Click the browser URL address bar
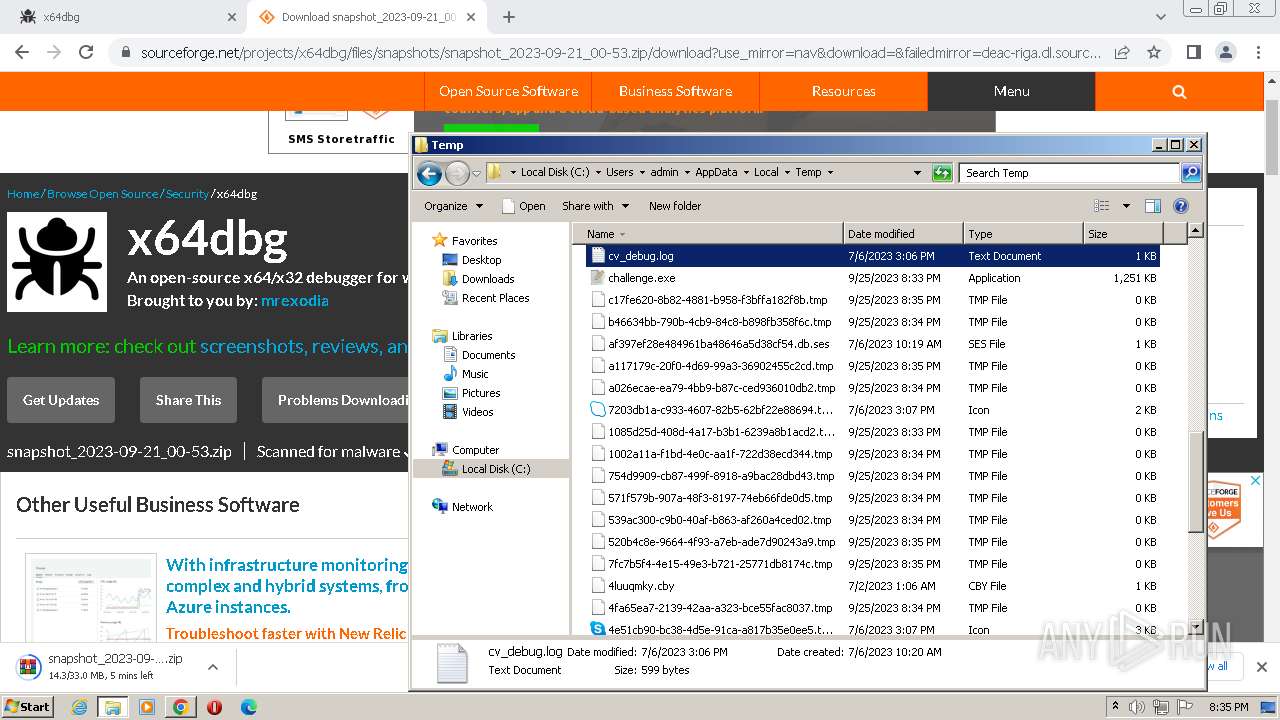The image size is (1280, 720). click(x=620, y=52)
